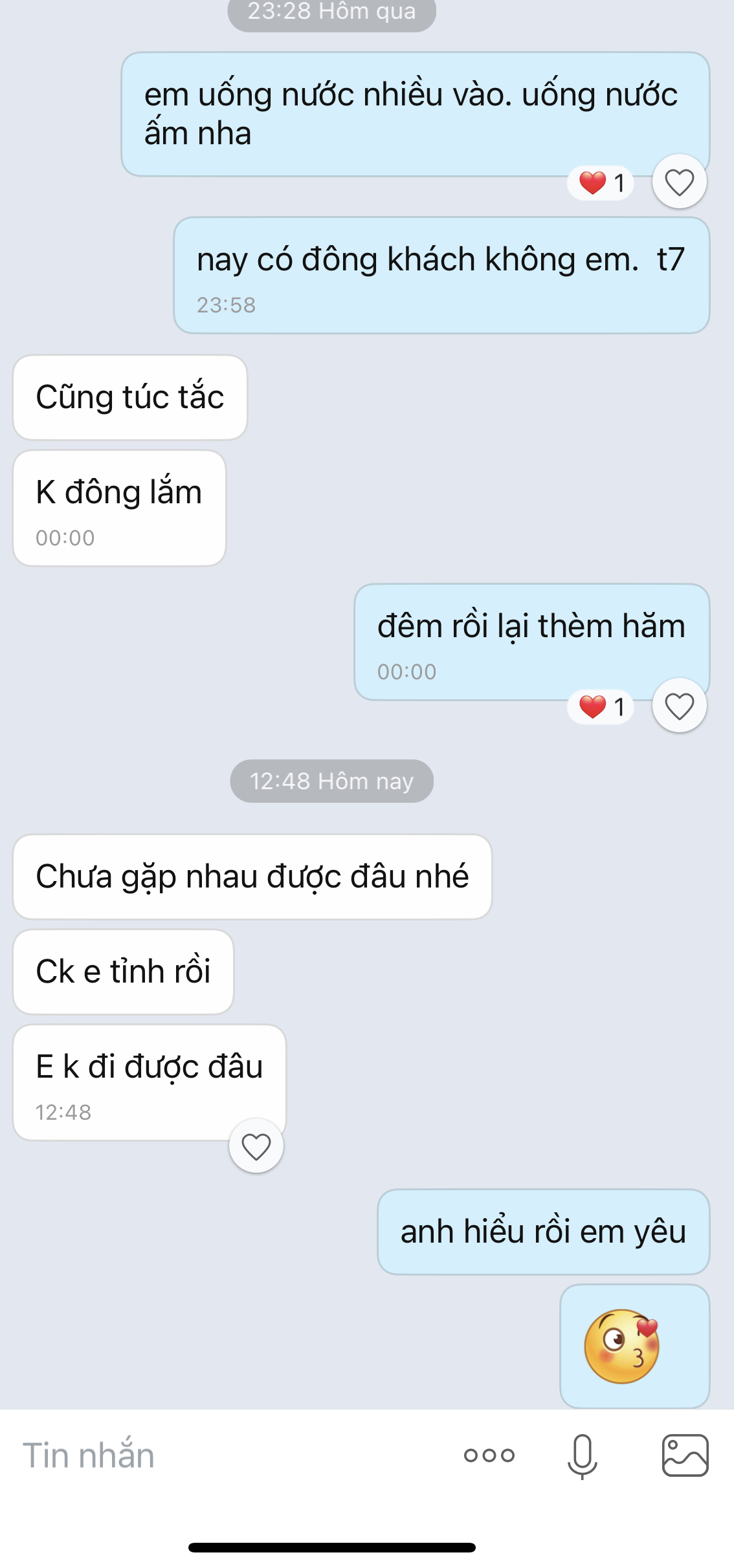Tap the 'E k đi được đâu' message text

tap(150, 1067)
